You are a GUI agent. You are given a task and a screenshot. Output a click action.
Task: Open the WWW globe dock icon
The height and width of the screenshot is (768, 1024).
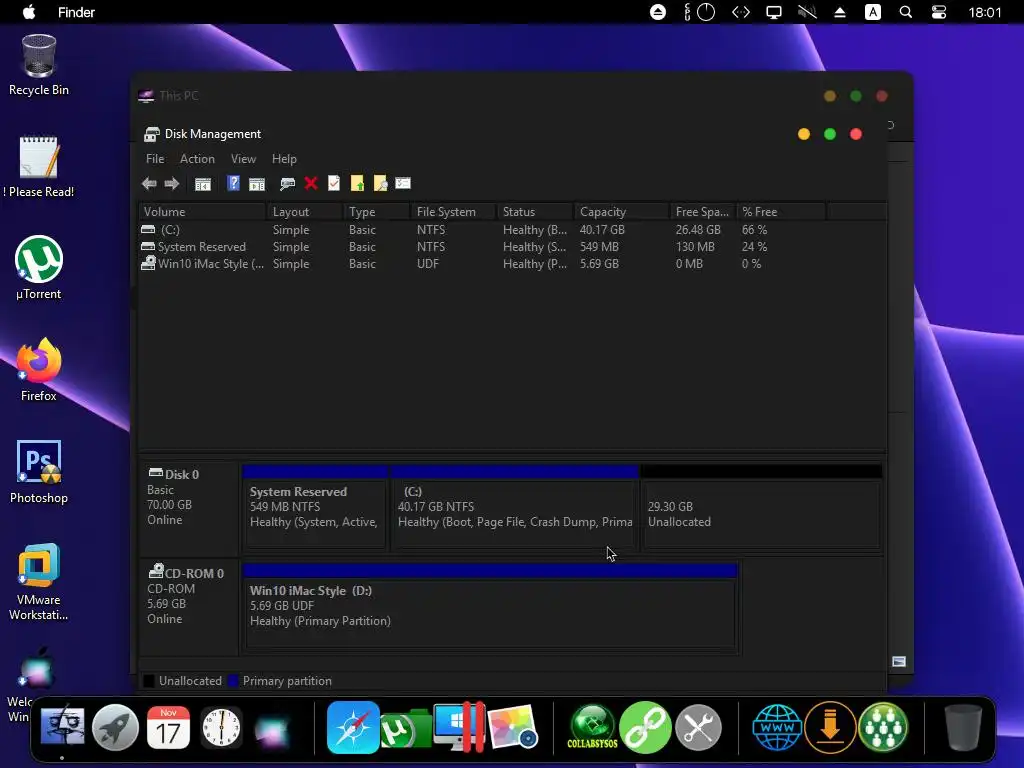click(x=776, y=727)
